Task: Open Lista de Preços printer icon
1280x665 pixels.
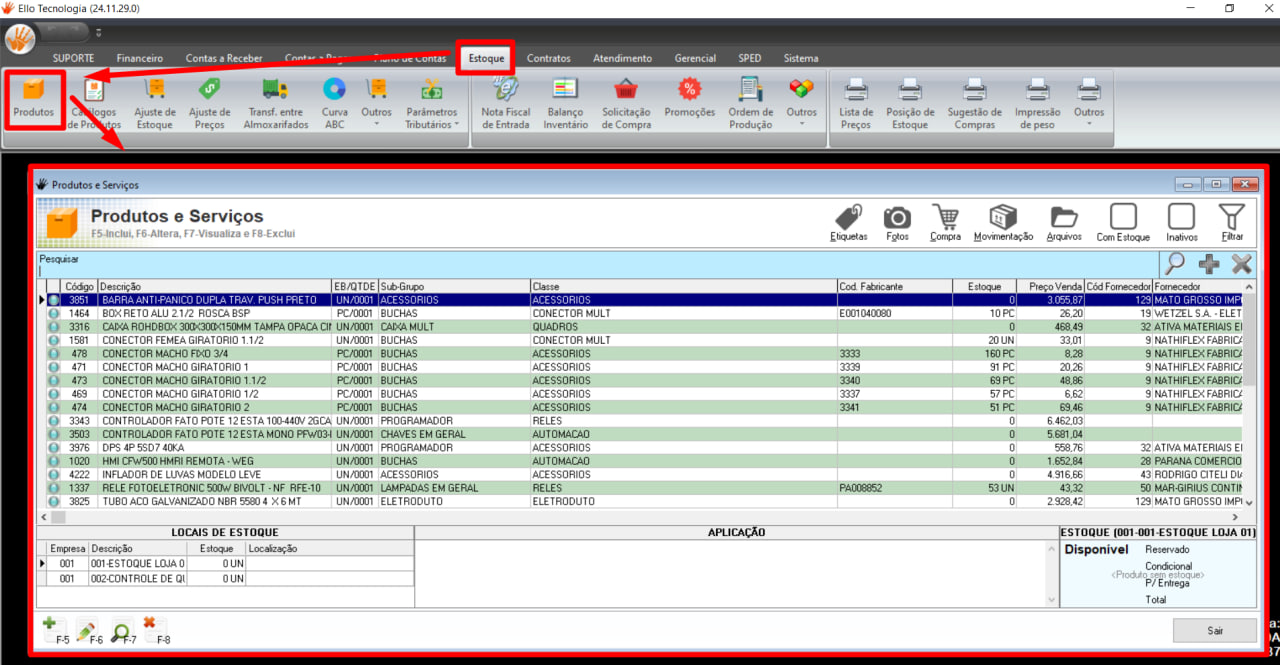Action: pyautogui.click(x=856, y=104)
